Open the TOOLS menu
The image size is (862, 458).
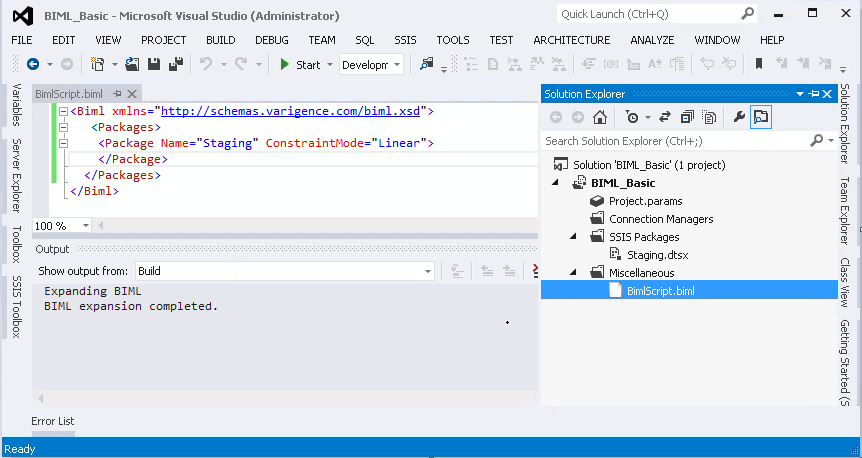pos(453,40)
